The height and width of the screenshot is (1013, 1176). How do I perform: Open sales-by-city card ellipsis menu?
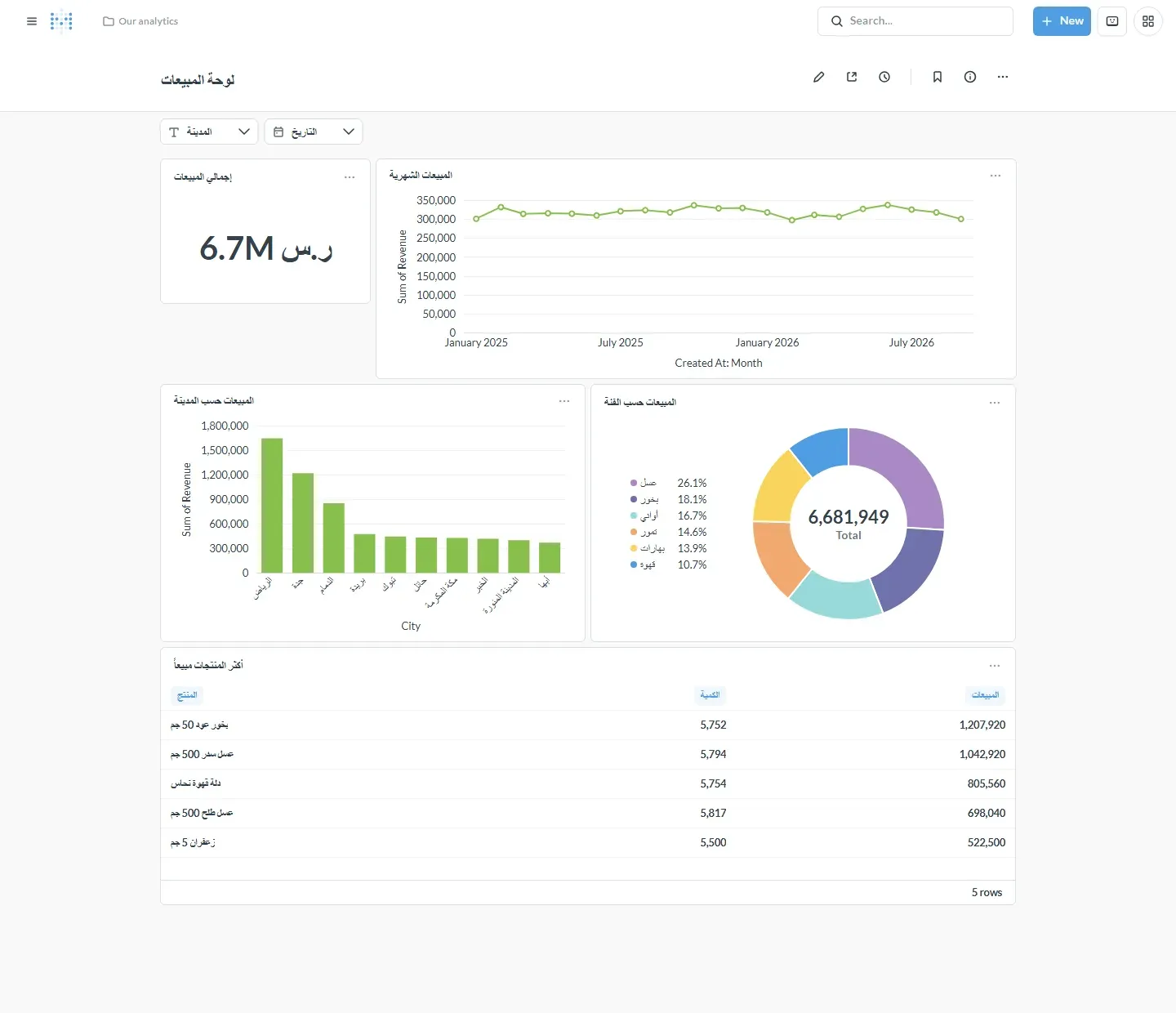point(564,401)
